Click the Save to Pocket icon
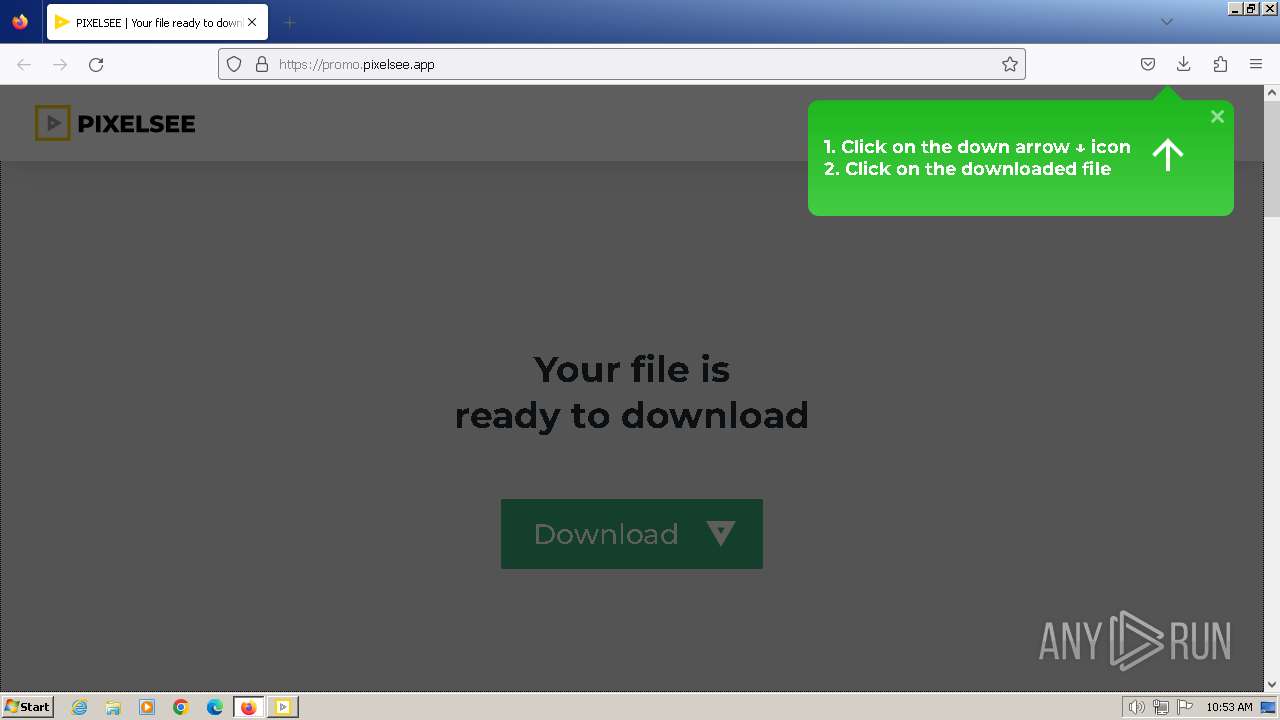 [x=1148, y=64]
